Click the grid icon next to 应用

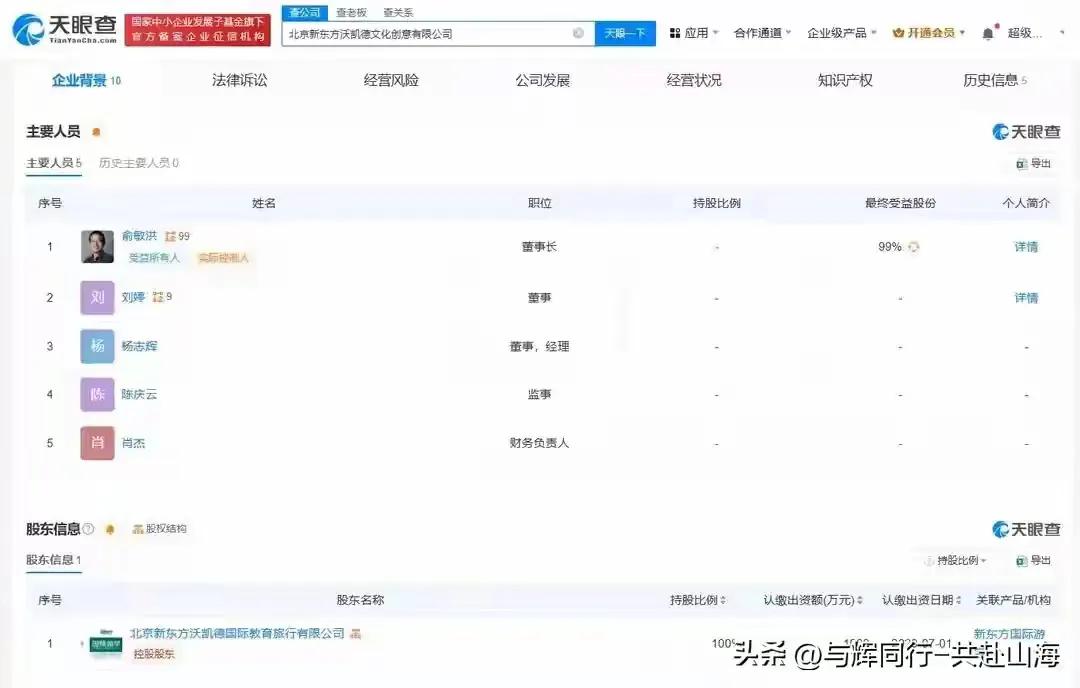(x=675, y=33)
